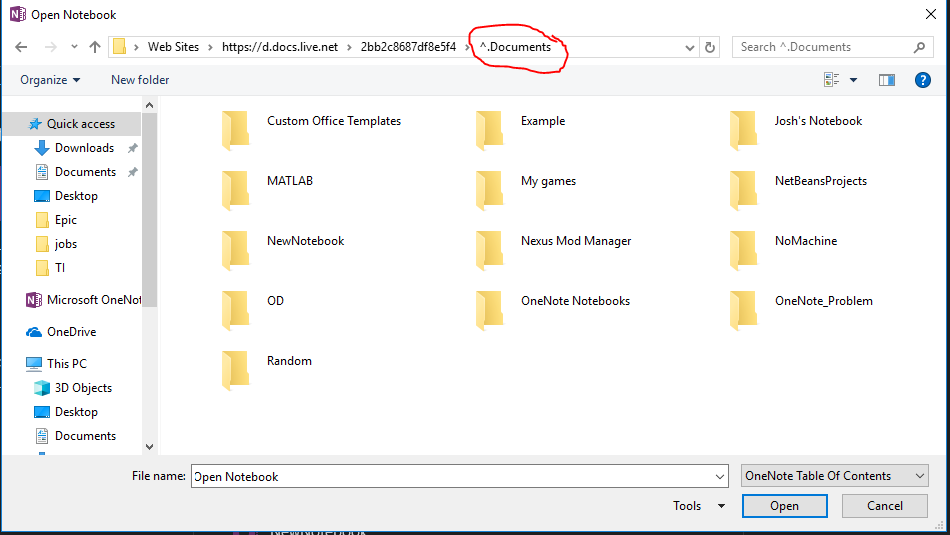Select the NewNotebook folder

tap(283, 249)
